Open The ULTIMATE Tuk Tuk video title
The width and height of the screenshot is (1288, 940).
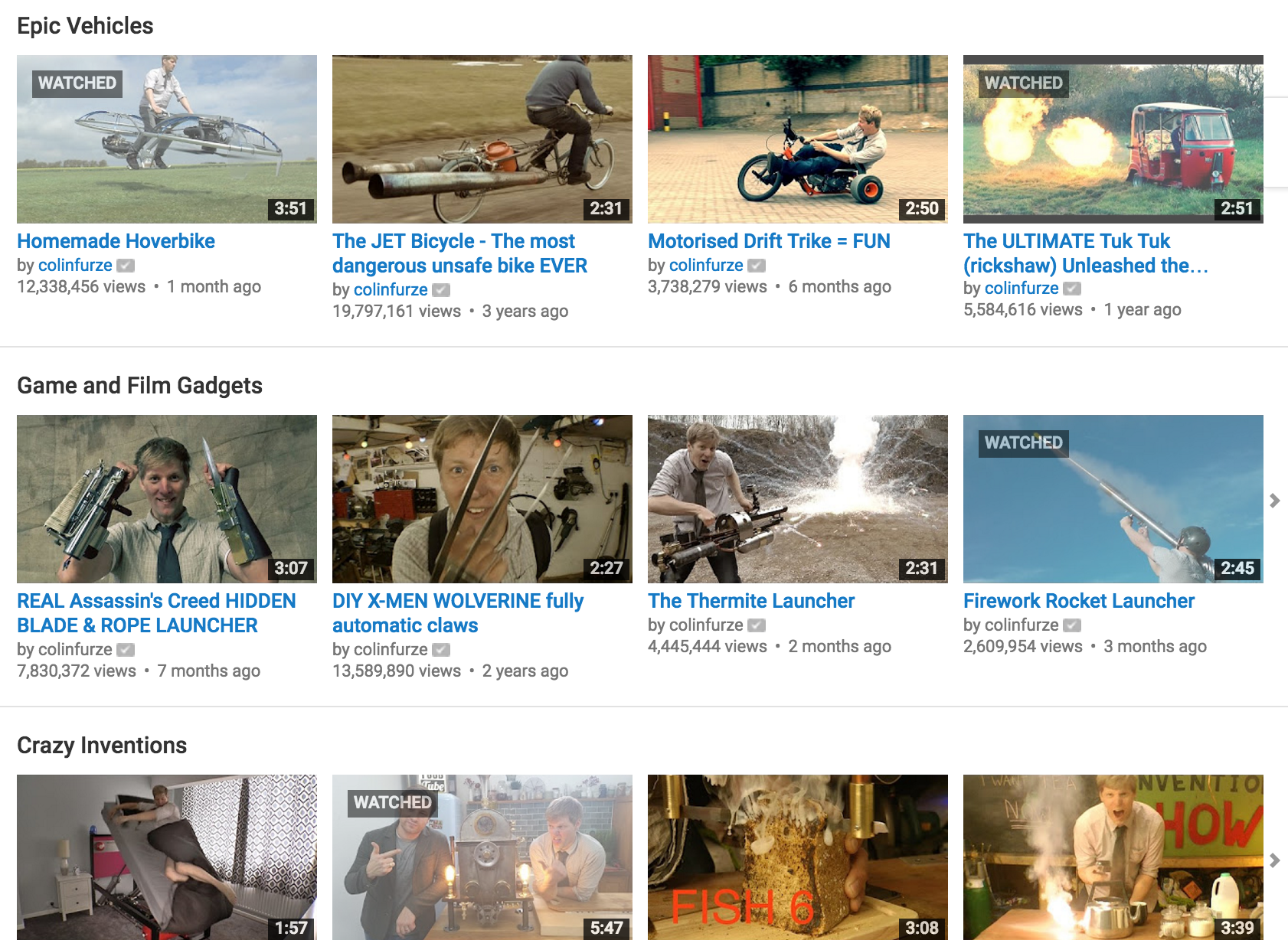pyautogui.click(x=1085, y=253)
